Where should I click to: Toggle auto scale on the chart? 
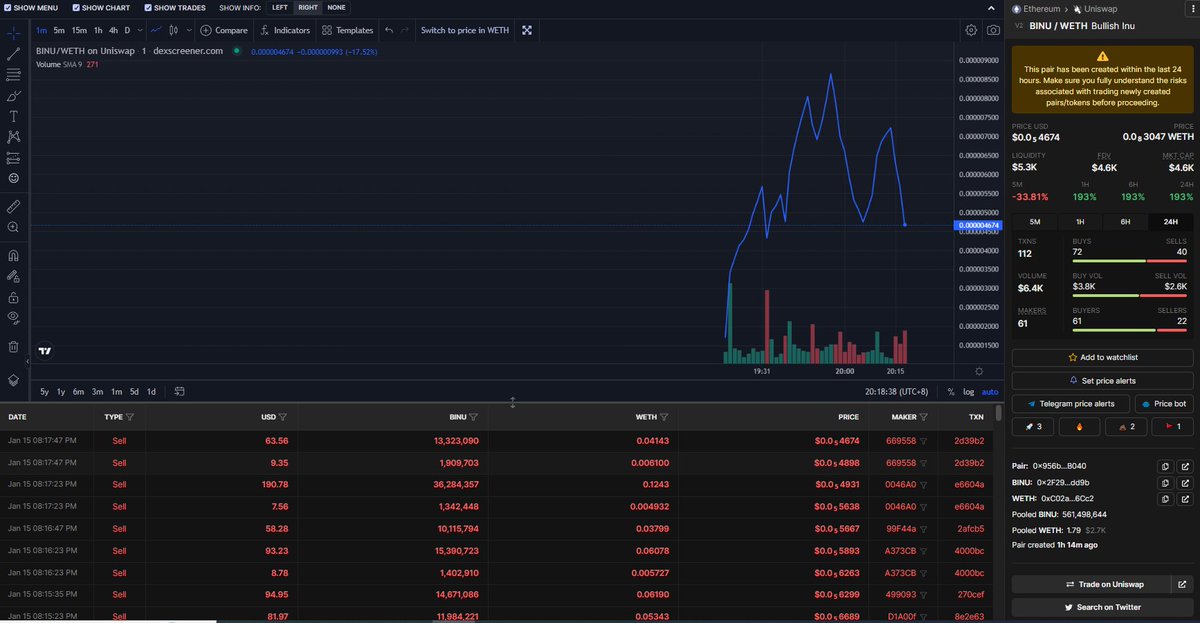pyautogui.click(x=990, y=392)
